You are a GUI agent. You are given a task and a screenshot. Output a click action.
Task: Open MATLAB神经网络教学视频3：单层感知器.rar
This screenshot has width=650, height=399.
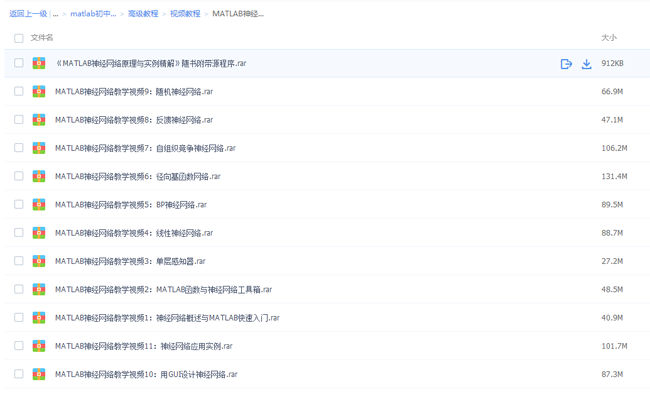(x=130, y=261)
